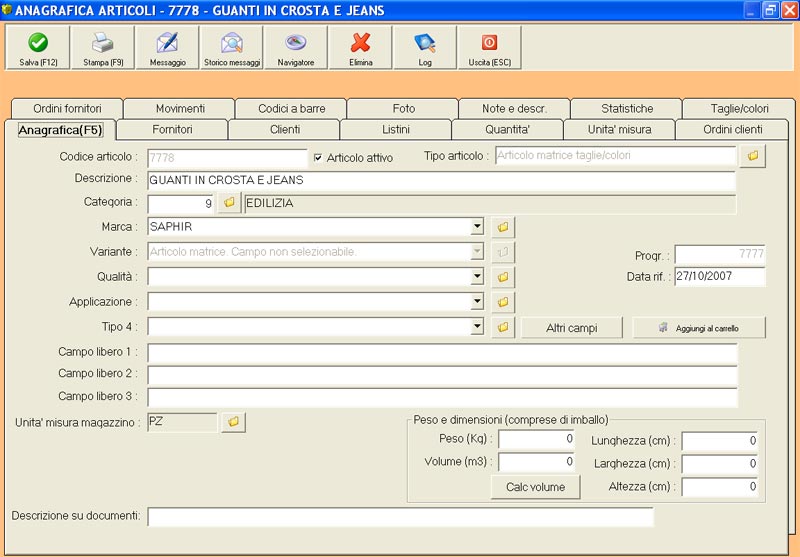
Task: Click folder icon beside Unita' misura magazzino
Action: click(232, 422)
